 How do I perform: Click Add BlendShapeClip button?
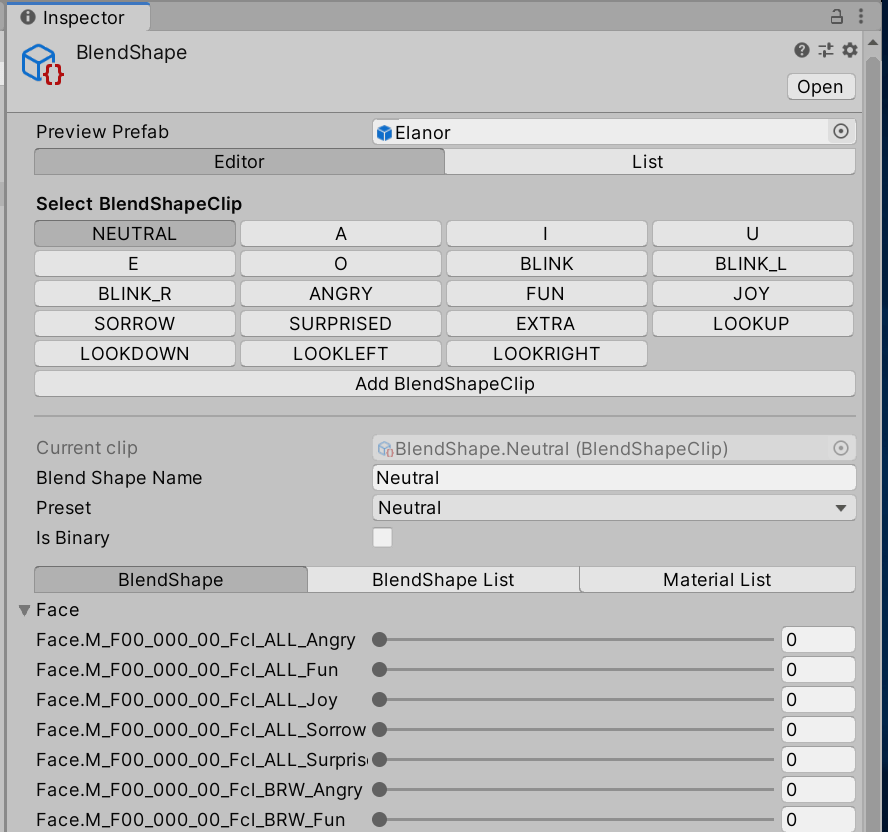[445, 384]
